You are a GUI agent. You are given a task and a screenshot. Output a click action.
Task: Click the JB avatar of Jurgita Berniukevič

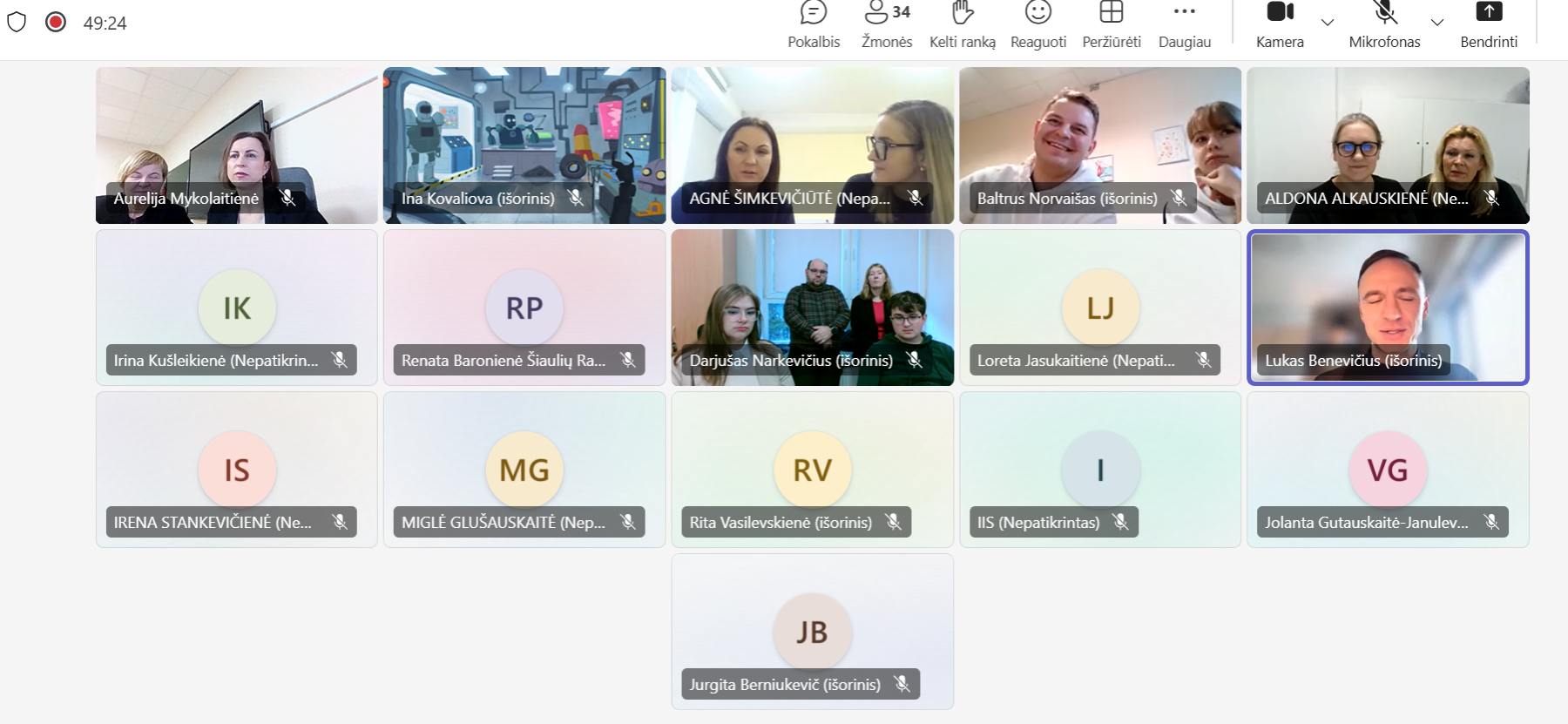[x=812, y=632]
